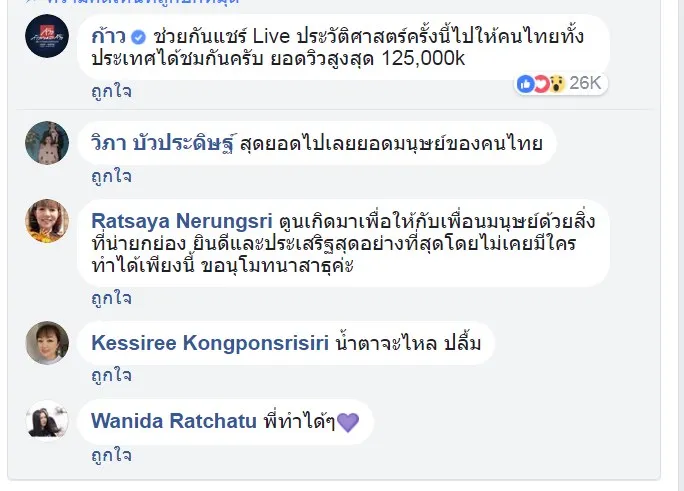Open ก้าว page profile picture

coord(47,36)
